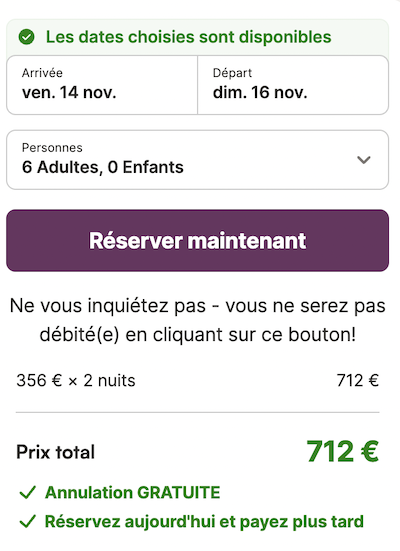Select the ven. 14 nov. arrival date
The height and width of the screenshot is (551, 400).
tap(69, 92)
